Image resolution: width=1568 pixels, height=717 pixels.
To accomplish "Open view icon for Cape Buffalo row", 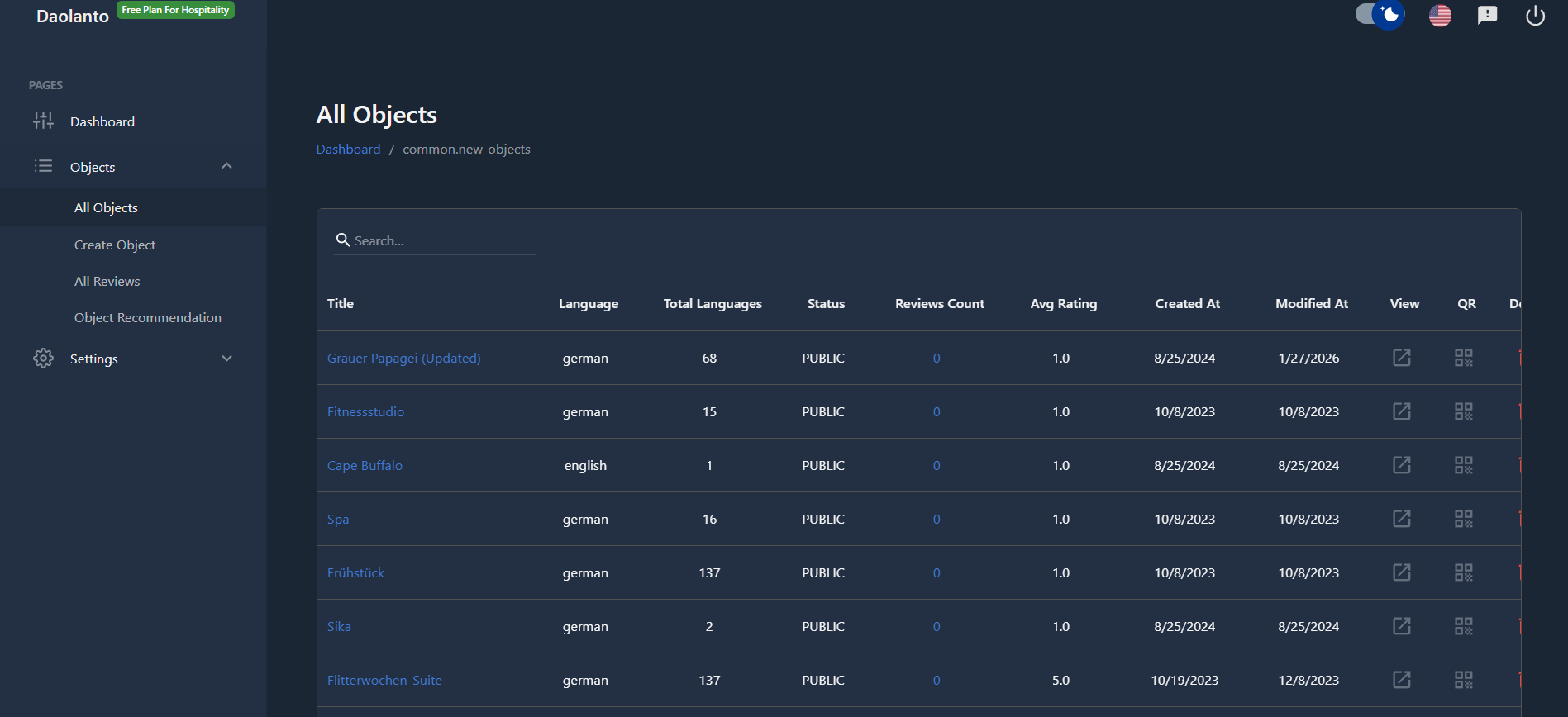I will pos(1401,465).
